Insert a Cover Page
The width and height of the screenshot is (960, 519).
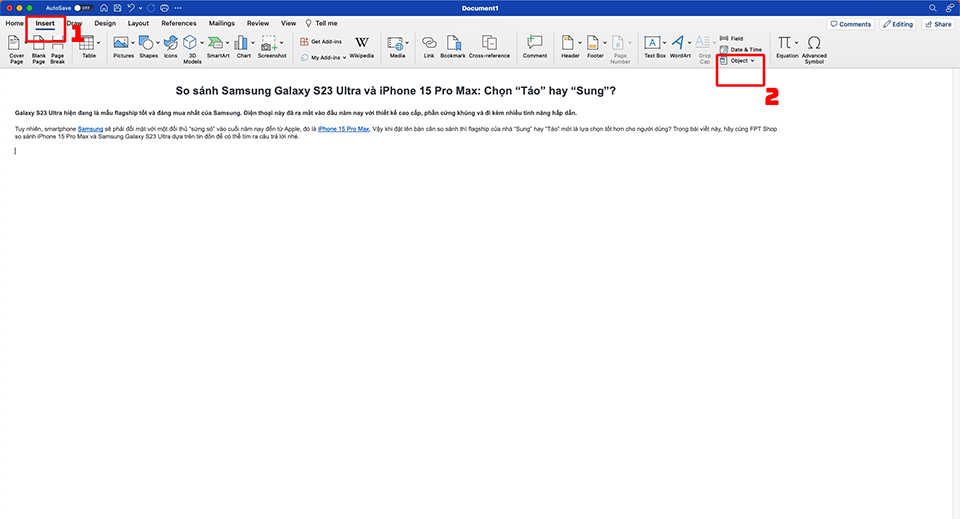coord(16,49)
